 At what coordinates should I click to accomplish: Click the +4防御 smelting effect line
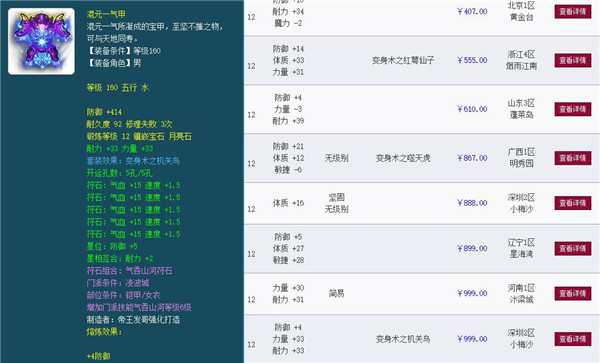tap(98, 356)
